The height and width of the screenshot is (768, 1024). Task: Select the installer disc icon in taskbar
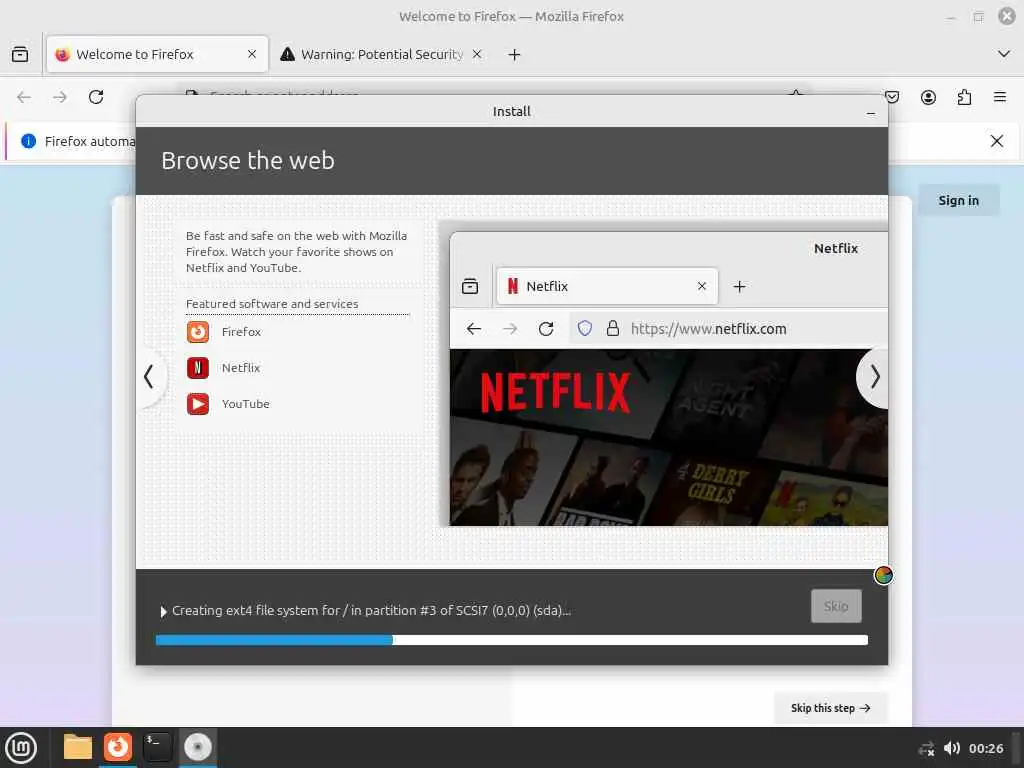point(197,747)
